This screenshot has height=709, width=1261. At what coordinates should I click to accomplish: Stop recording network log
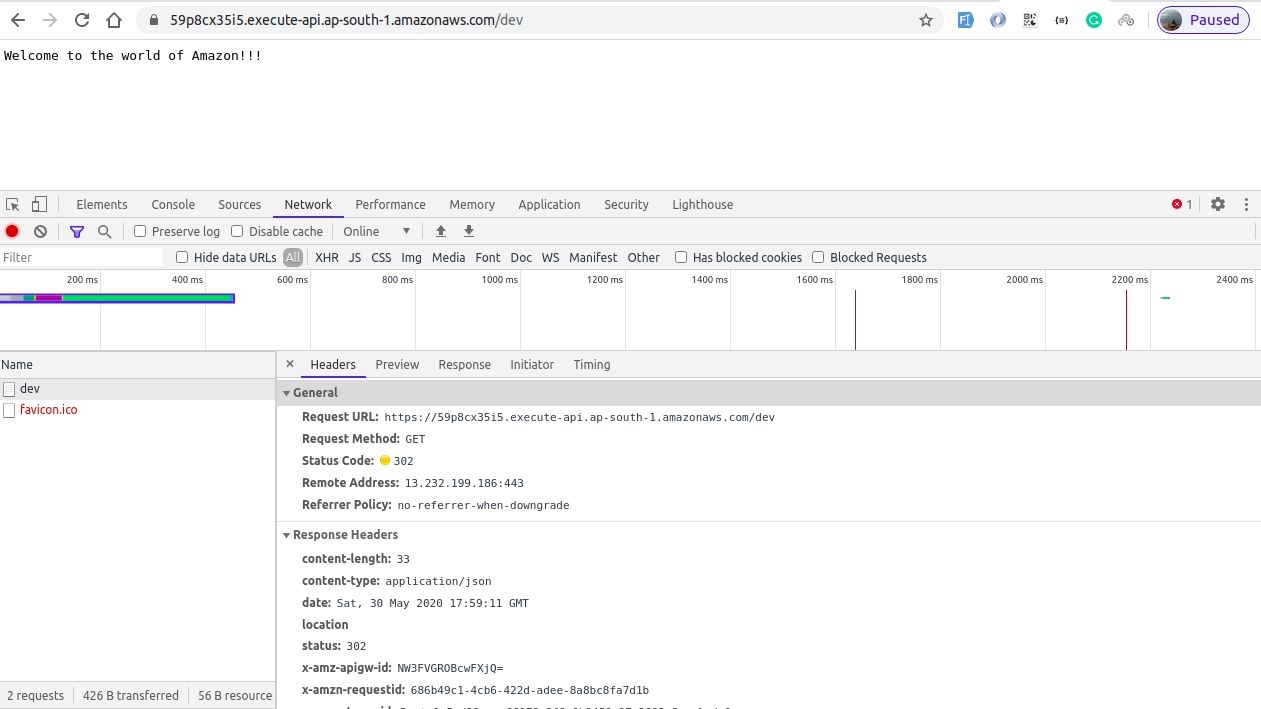click(11, 231)
